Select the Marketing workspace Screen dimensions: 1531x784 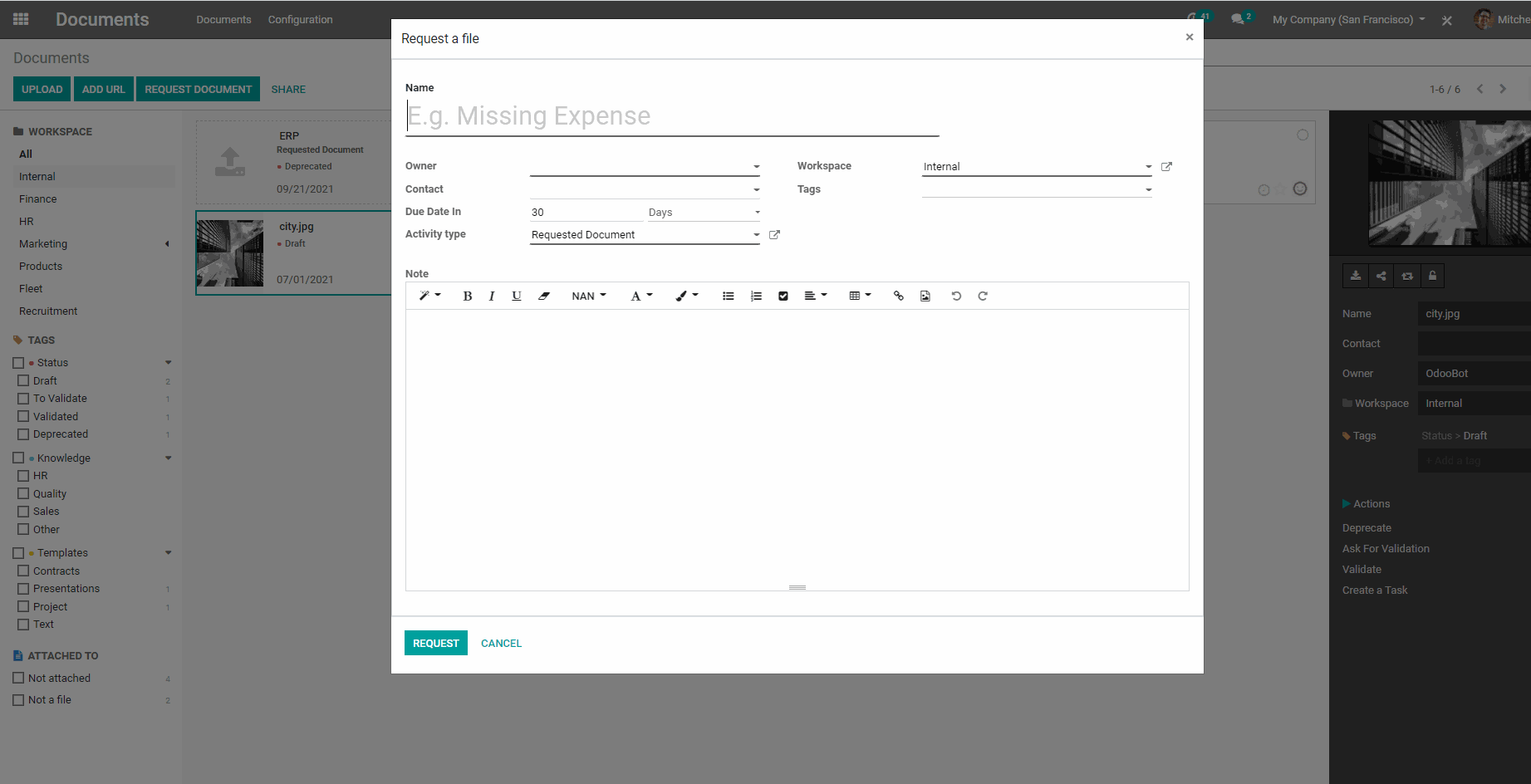click(x=43, y=244)
